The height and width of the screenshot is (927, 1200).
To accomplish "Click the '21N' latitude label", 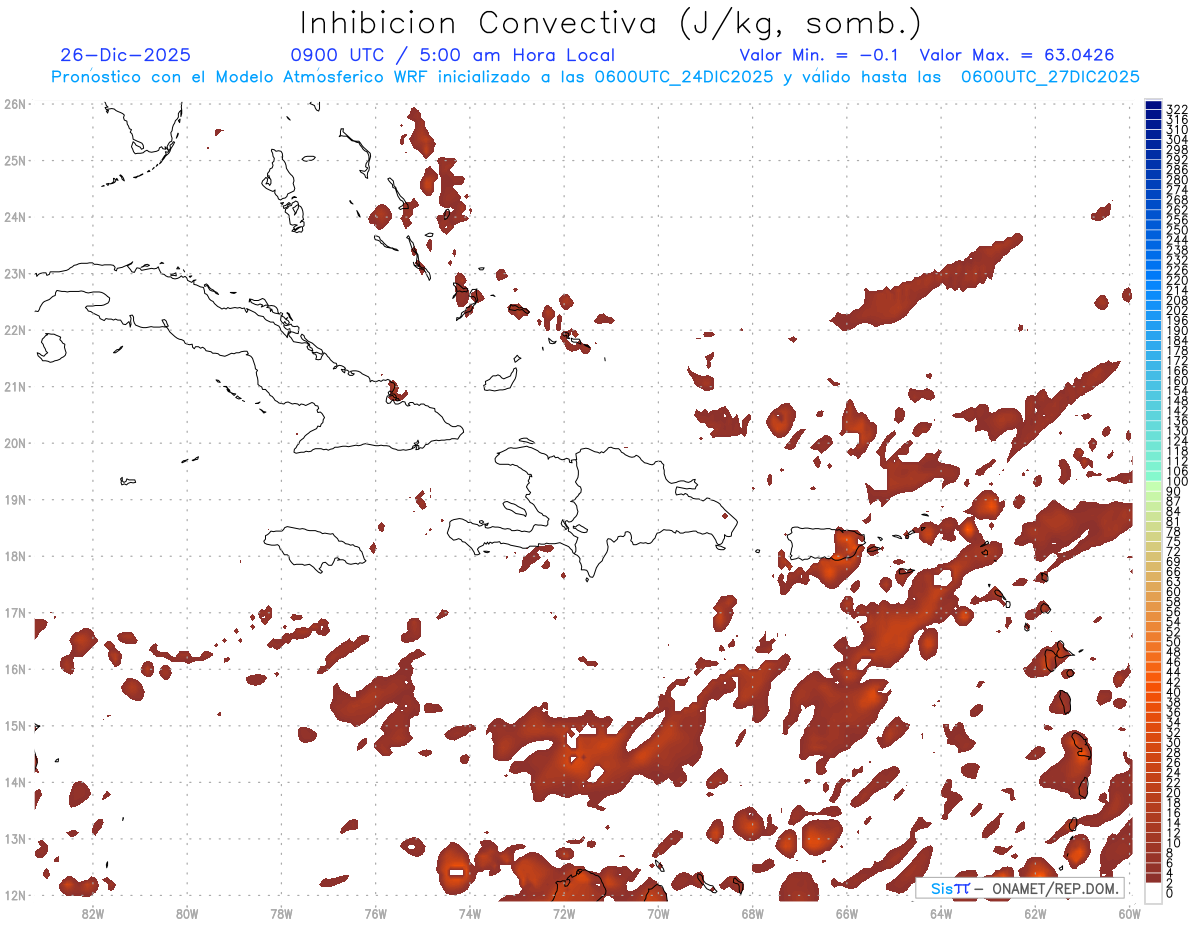I will (14, 386).
